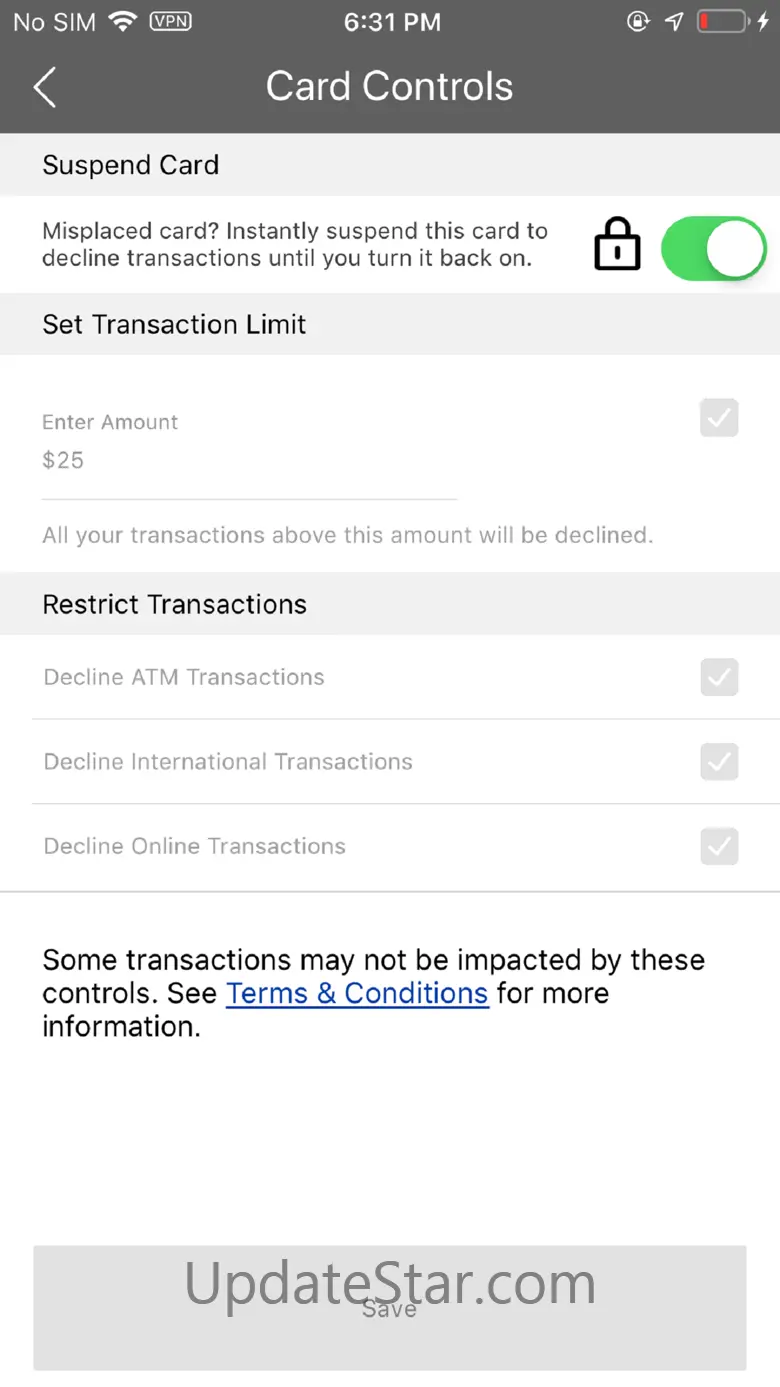Image resolution: width=780 pixels, height=1387 pixels.
Task: Check the transaction limit amount checkbox
Action: (719, 418)
